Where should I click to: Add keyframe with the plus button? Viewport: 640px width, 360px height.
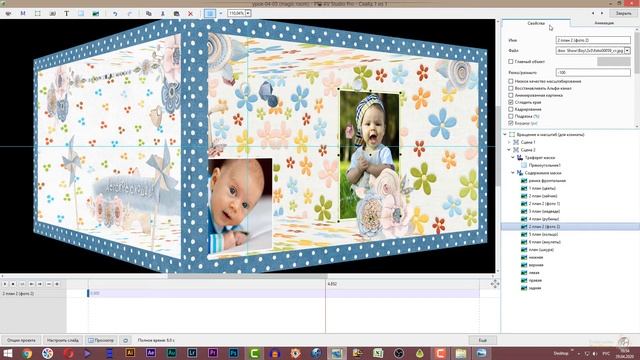click(57, 284)
